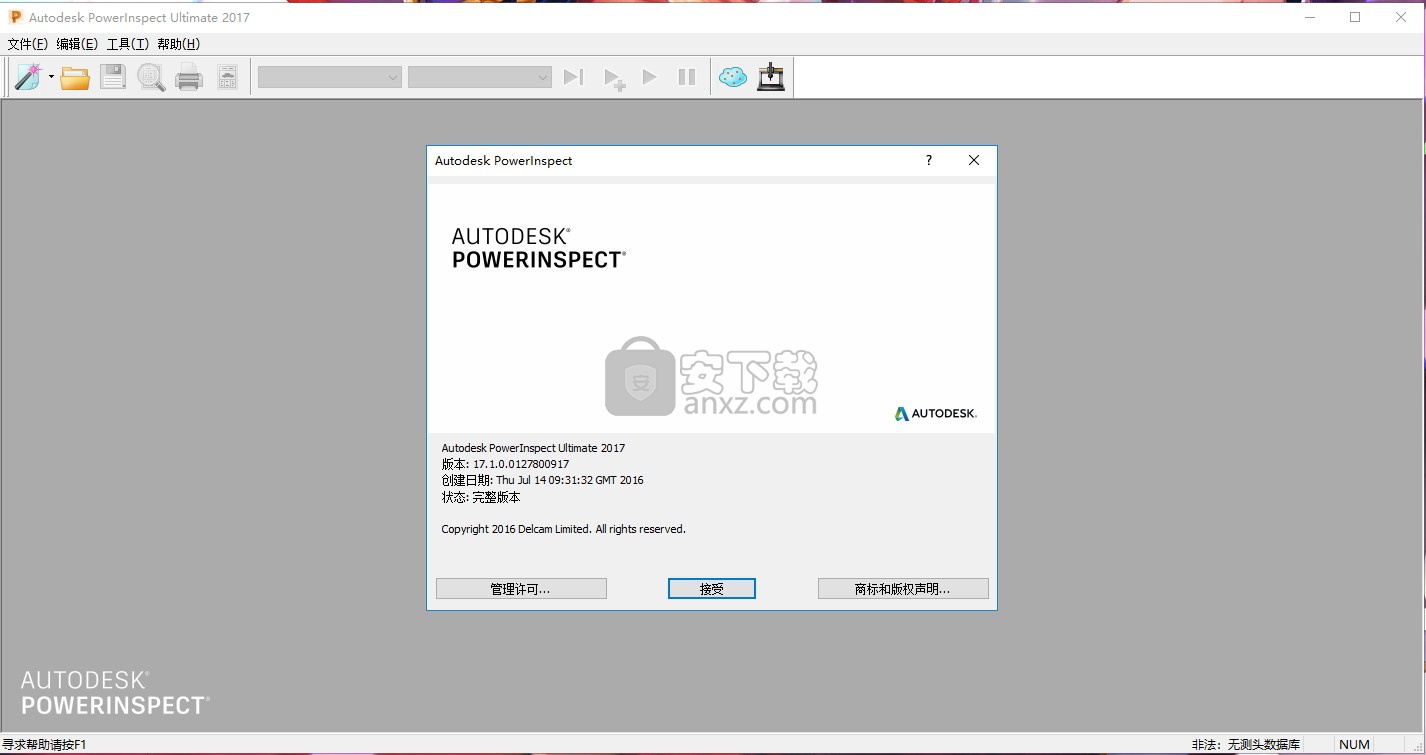
Task: Click the 创建日期 Thu Jul 14 line
Action: [x=542, y=480]
